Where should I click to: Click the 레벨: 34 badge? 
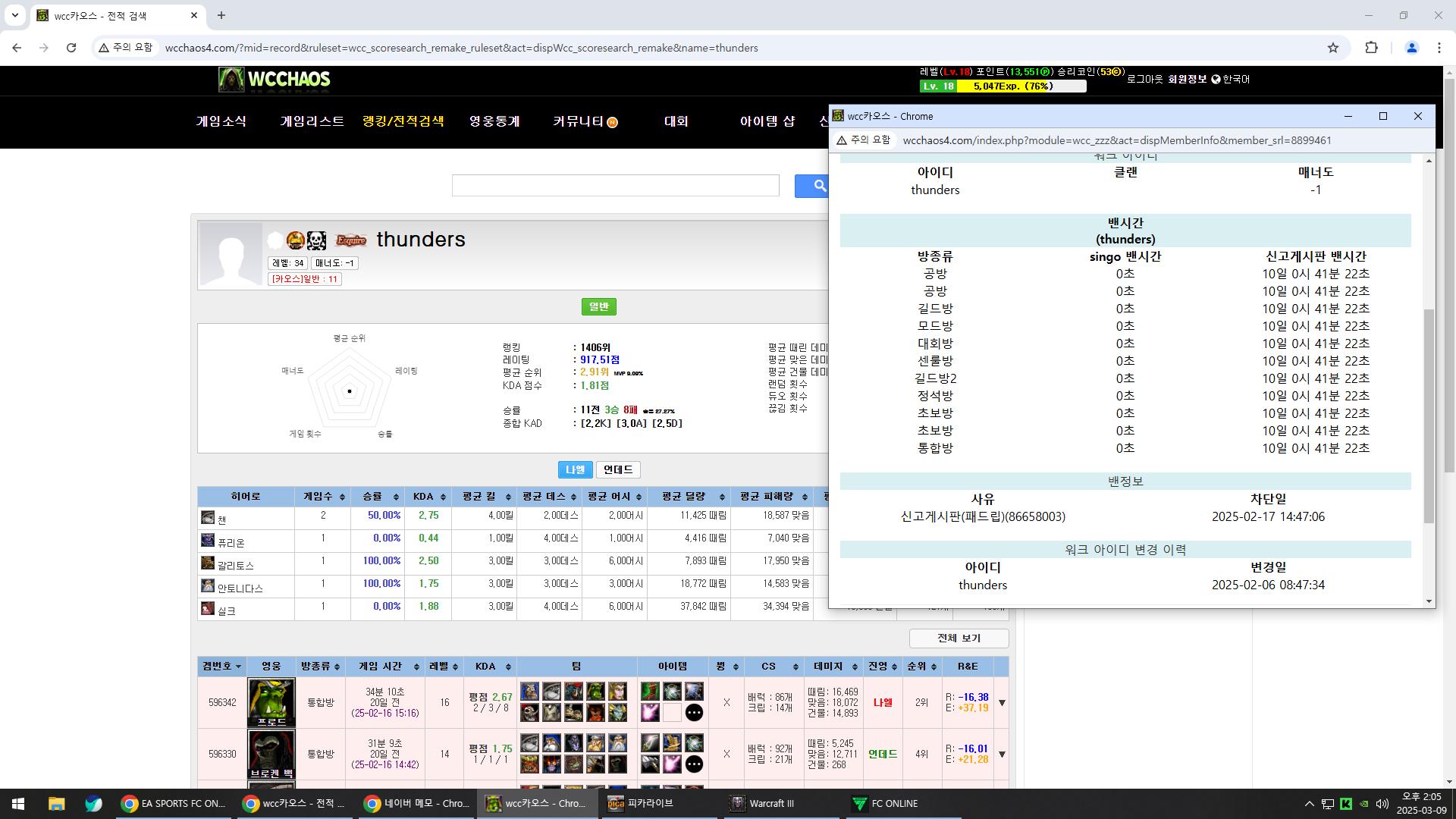(287, 263)
